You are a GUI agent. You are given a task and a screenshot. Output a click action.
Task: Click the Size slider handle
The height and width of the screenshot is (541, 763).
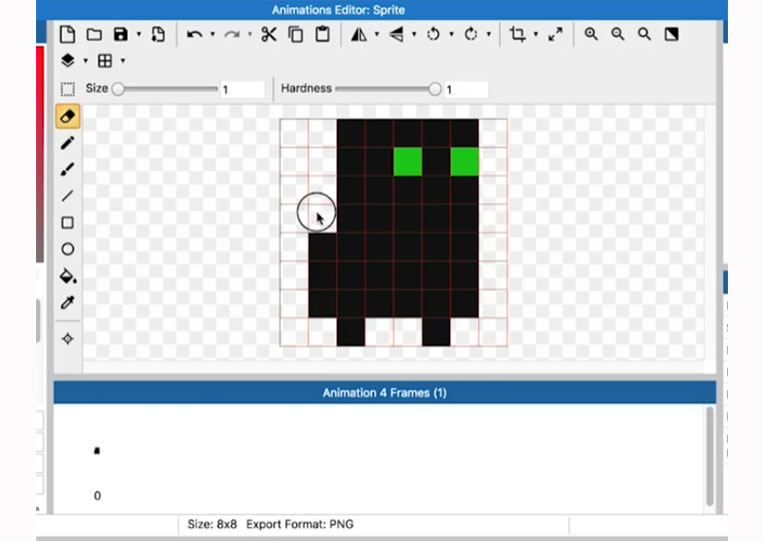[118, 89]
